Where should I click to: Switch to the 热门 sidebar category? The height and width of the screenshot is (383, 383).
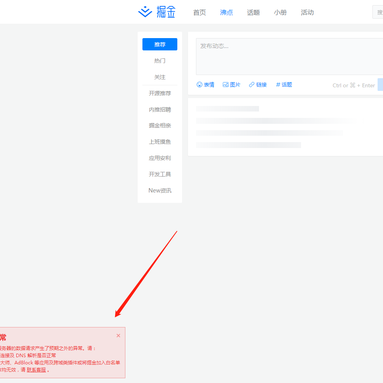tap(160, 61)
